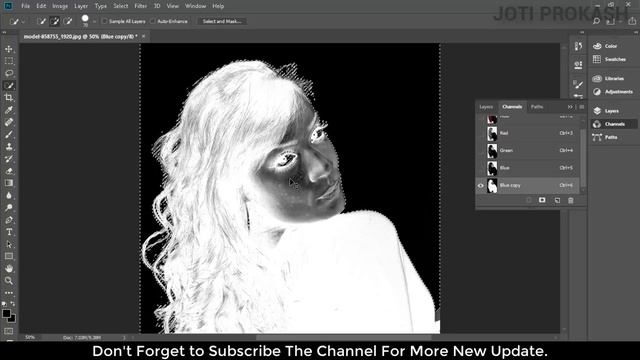Image resolution: width=640 pixels, height=360 pixels.
Task: Create new channel icon
Action: [557, 200]
